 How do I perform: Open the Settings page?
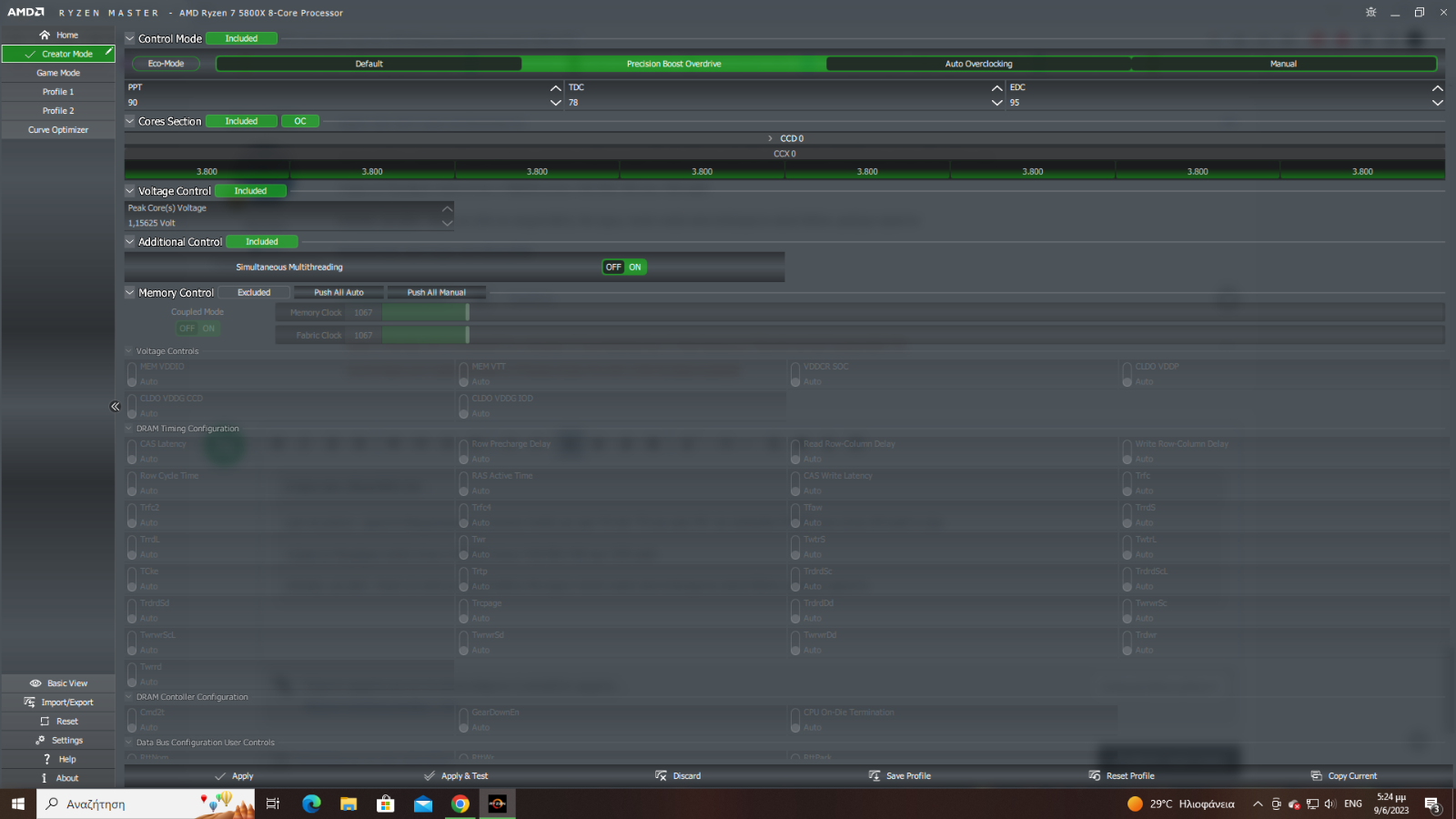[x=58, y=741]
